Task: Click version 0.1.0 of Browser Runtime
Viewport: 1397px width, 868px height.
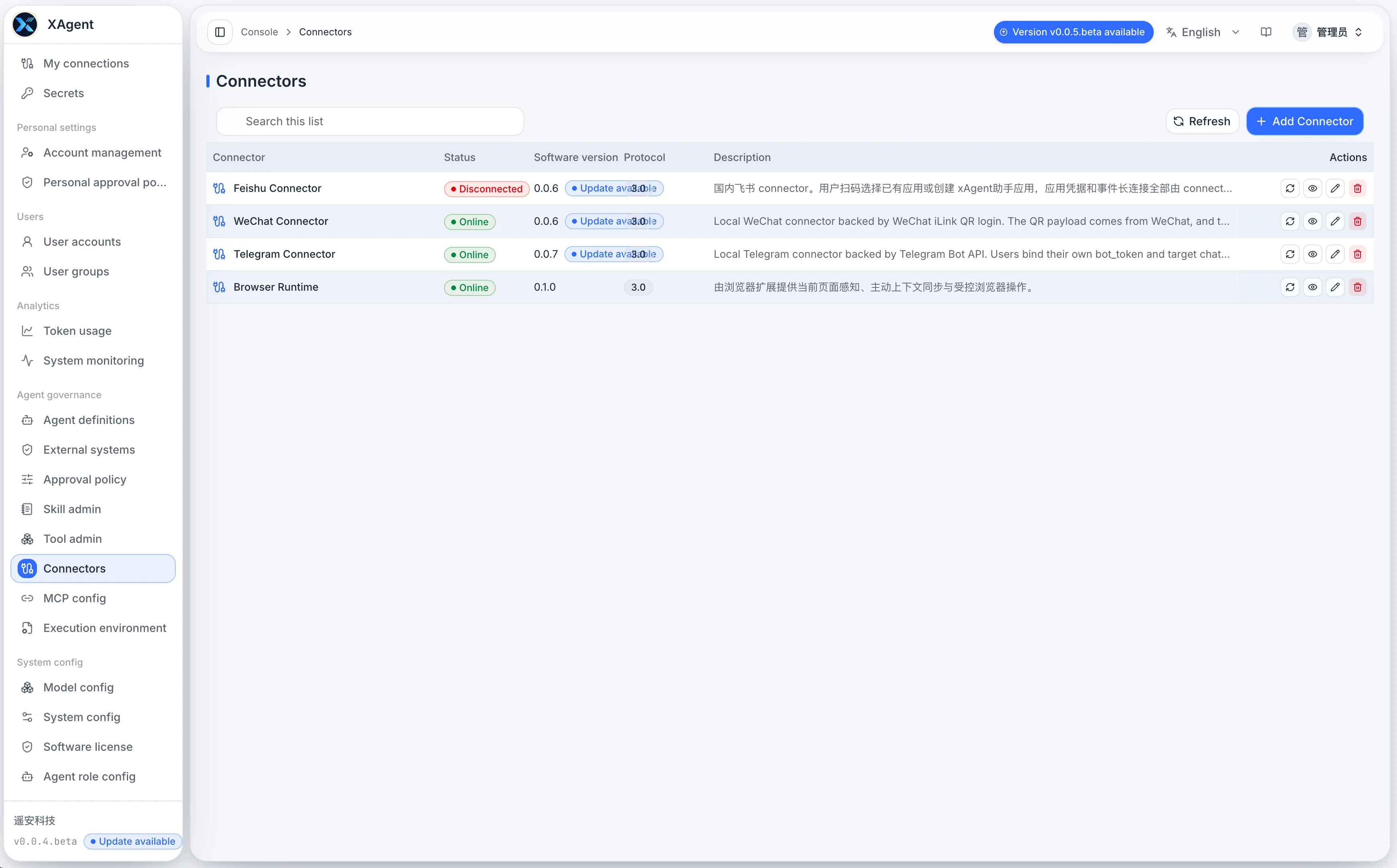Action: (x=545, y=287)
